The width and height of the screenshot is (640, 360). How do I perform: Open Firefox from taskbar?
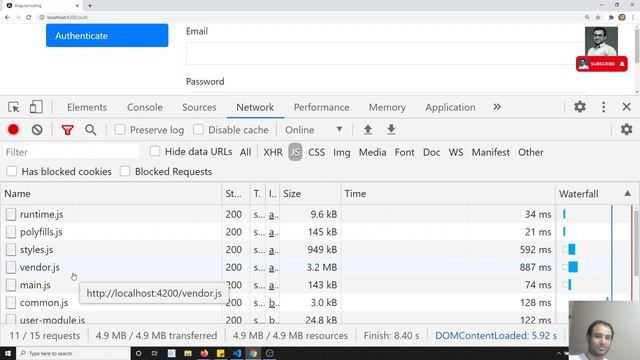coord(204,353)
